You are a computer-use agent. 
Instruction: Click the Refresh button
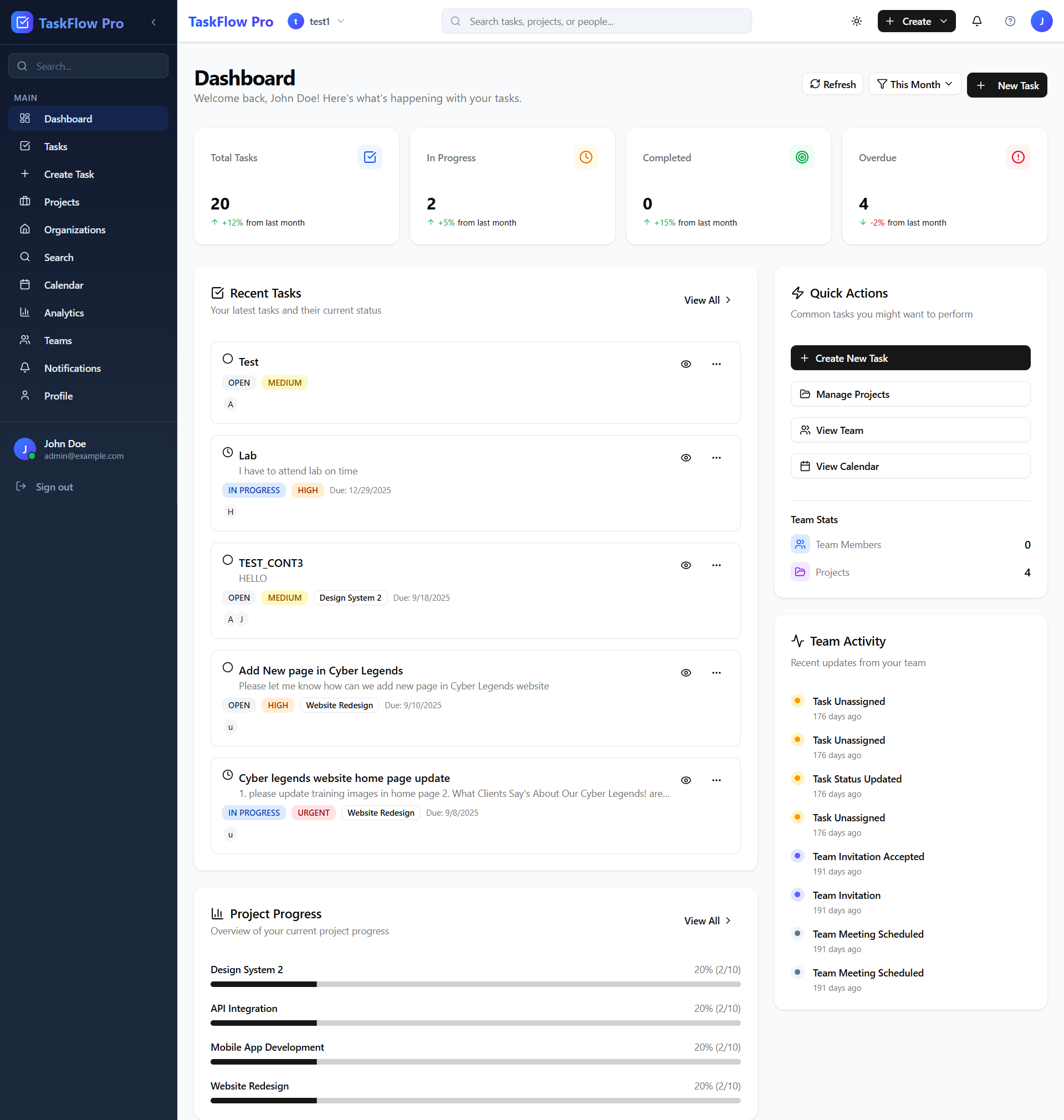click(832, 84)
